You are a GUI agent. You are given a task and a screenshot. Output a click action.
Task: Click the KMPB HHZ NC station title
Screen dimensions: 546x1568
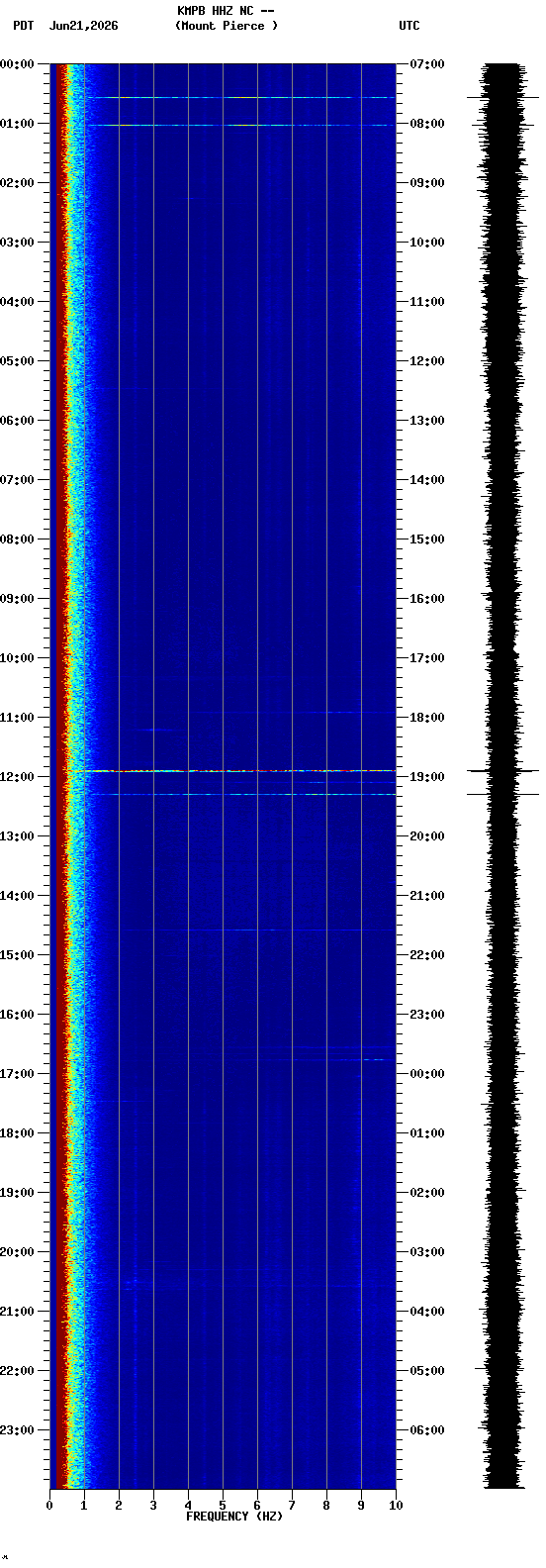pos(226,11)
